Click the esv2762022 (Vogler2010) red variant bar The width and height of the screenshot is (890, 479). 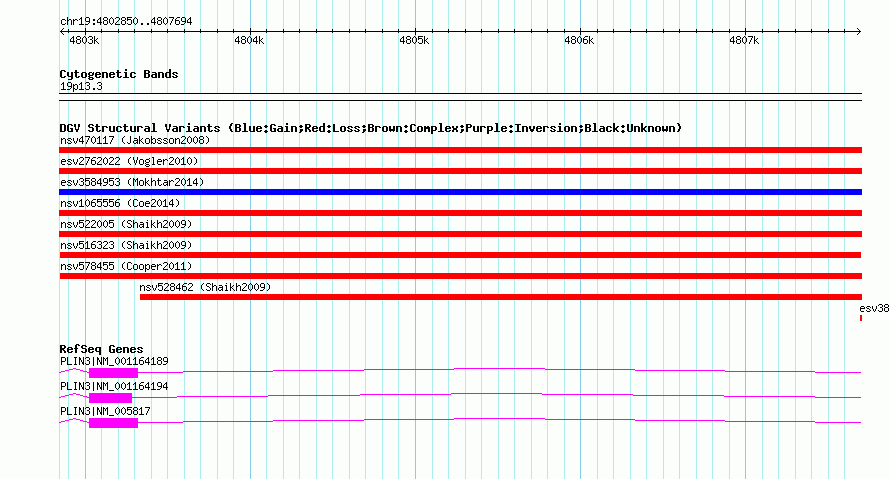tap(460, 171)
